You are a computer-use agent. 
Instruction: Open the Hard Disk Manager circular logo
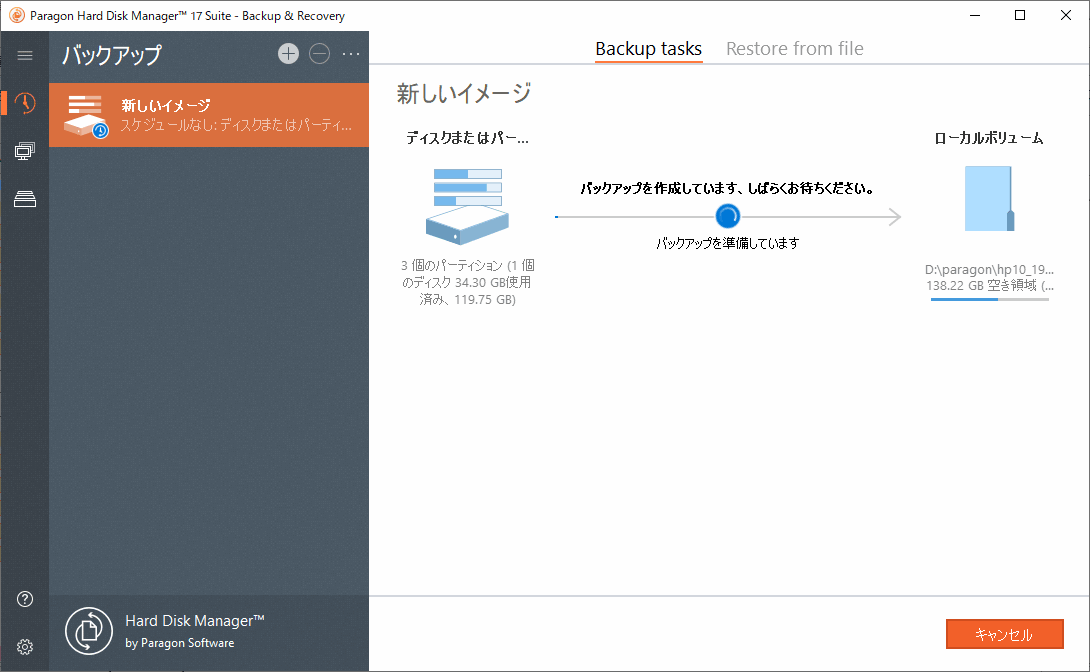[89, 632]
